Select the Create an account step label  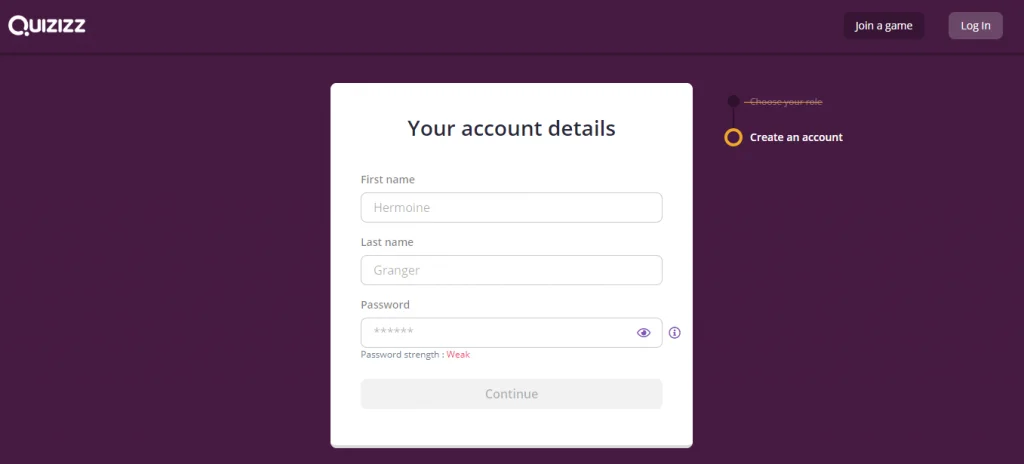[x=796, y=137]
